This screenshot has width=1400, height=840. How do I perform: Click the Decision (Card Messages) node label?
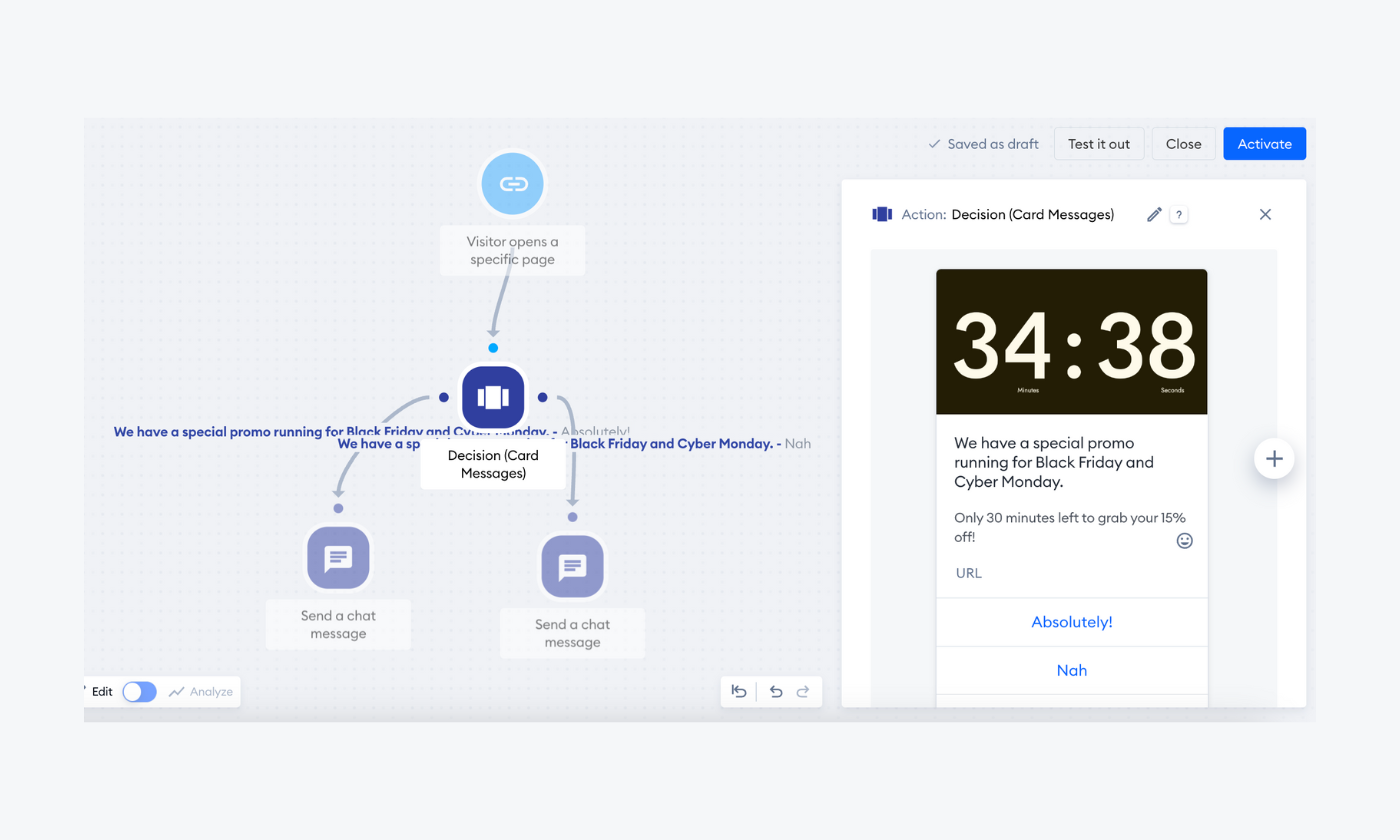(493, 464)
